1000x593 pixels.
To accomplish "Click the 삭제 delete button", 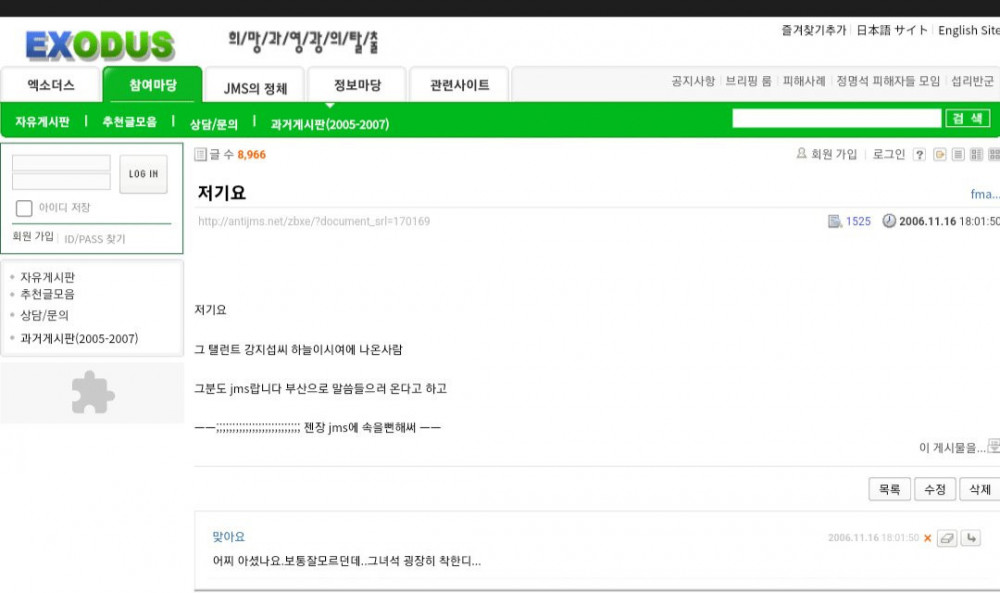I will pos(979,489).
